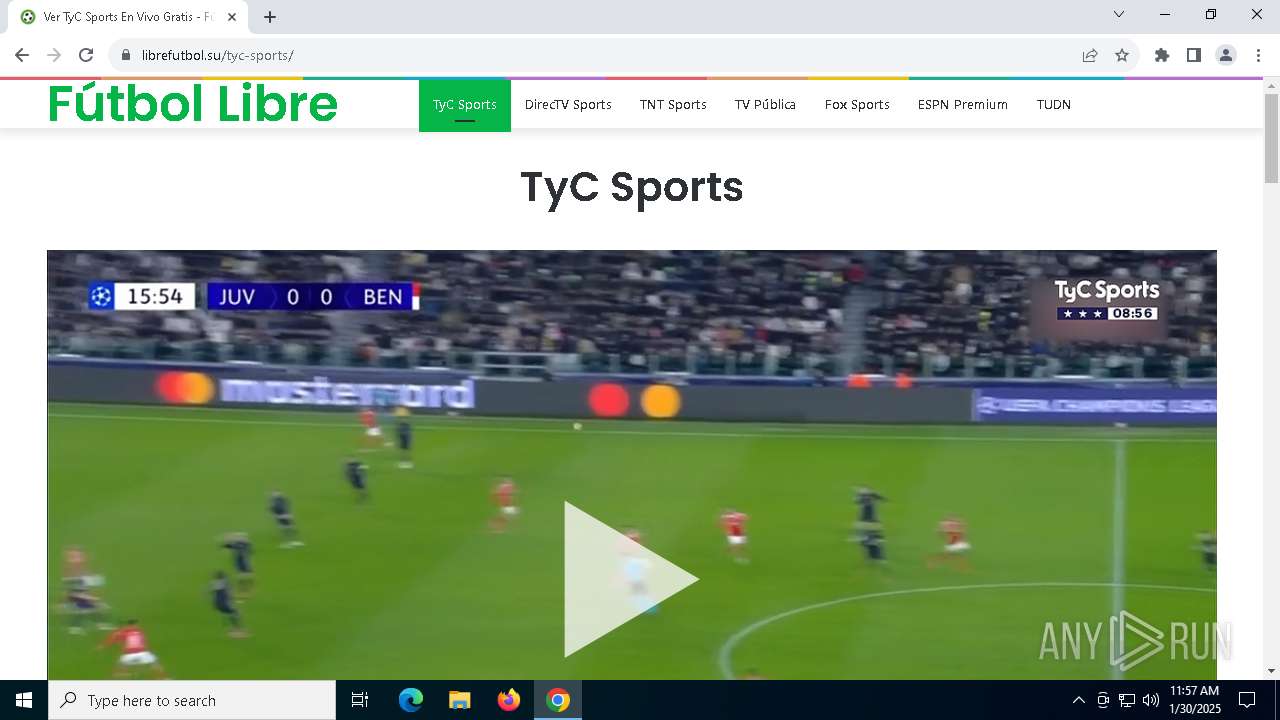Open File Explorer from taskbar
Viewport: 1280px width, 720px height.
tap(460, 700)
